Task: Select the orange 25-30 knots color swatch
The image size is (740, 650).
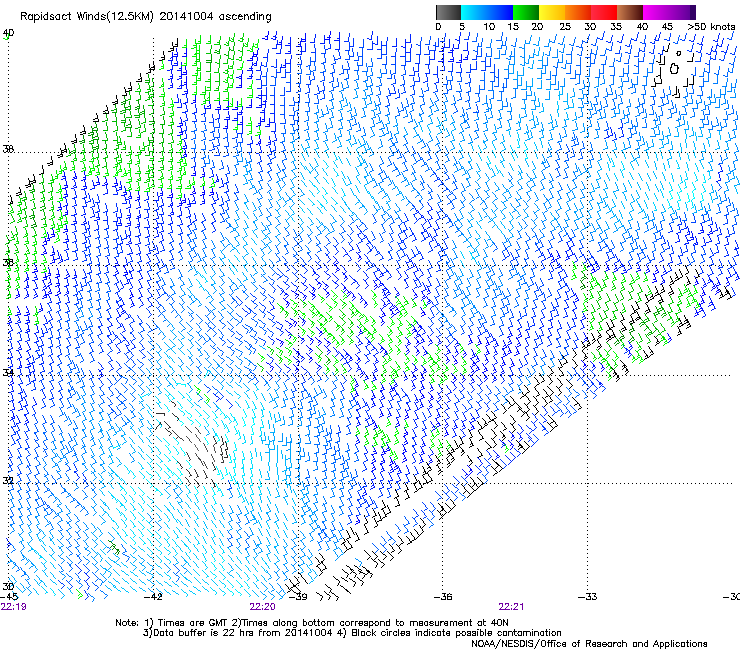Action: 578,12
